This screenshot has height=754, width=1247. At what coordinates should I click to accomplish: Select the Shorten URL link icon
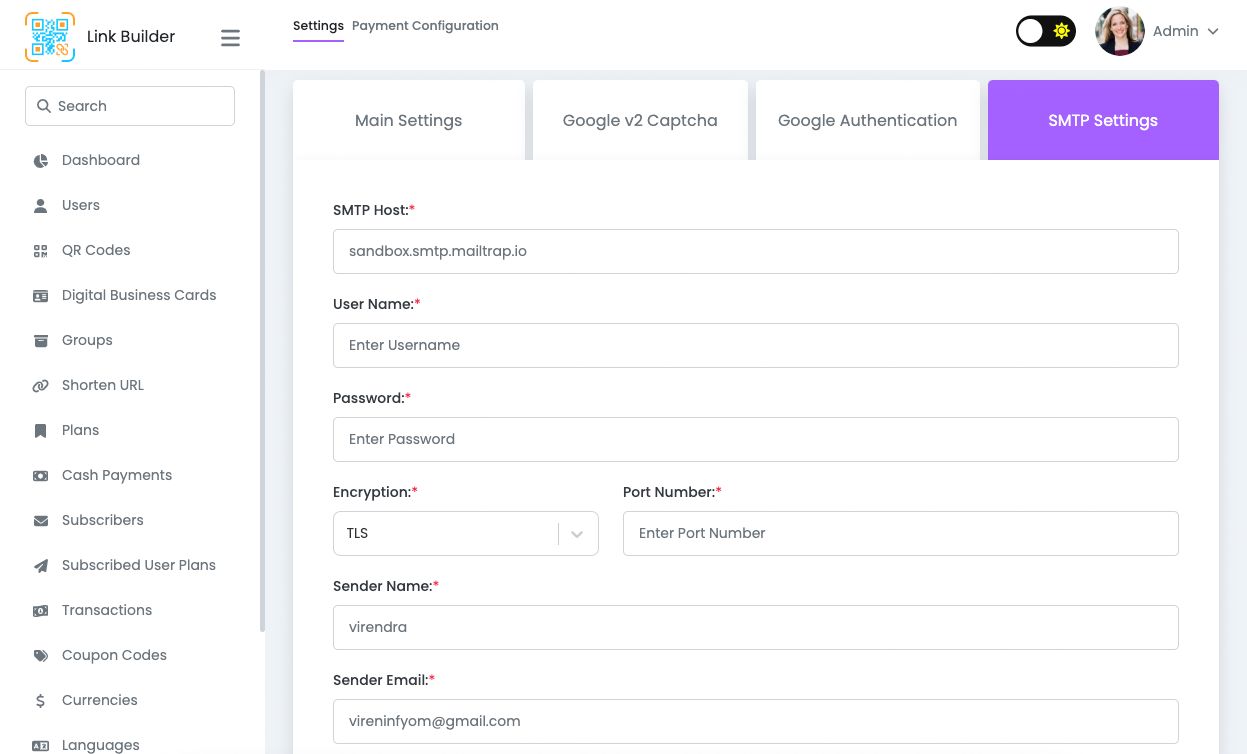pos(41,386)
